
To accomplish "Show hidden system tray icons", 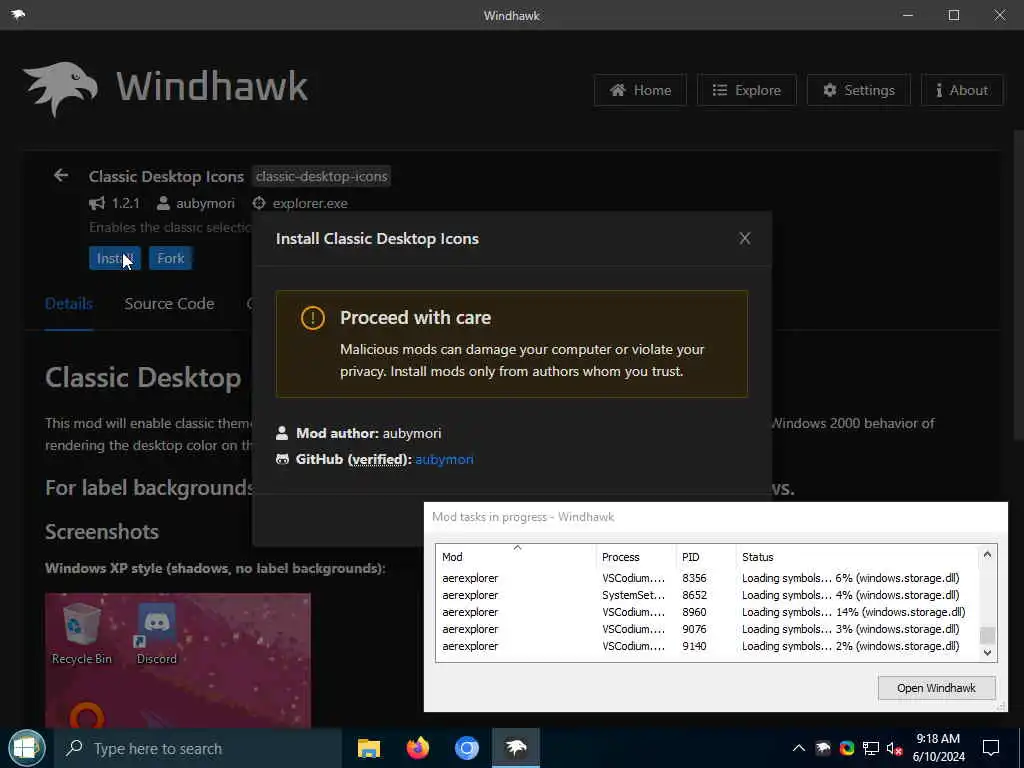I will point(799,748).
